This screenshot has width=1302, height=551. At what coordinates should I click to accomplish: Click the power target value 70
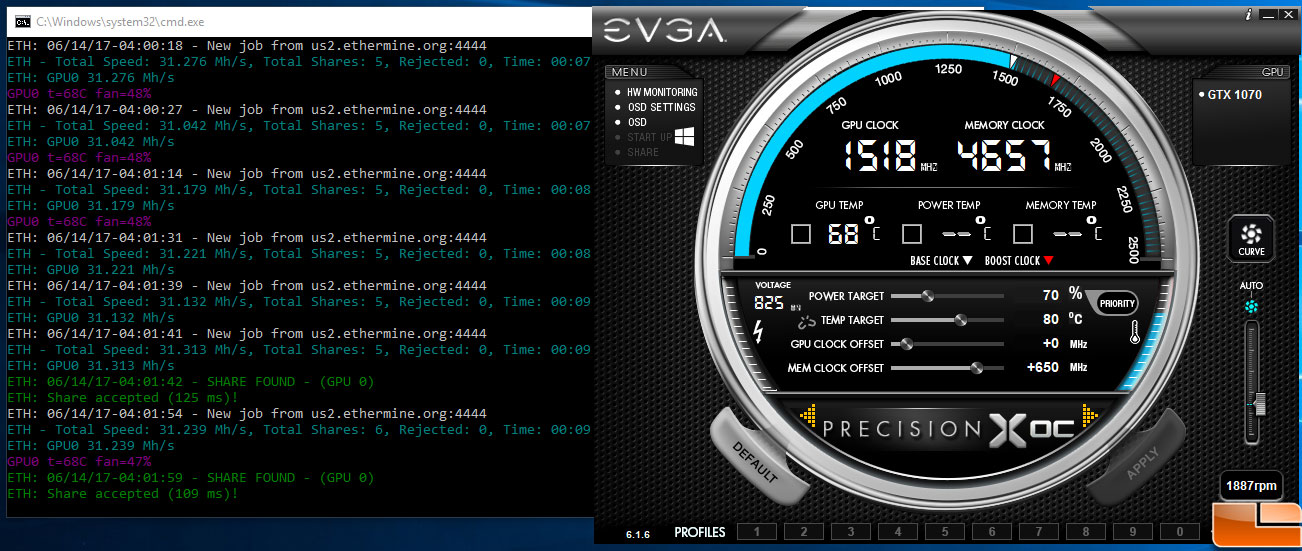(x=1050, y=296)
